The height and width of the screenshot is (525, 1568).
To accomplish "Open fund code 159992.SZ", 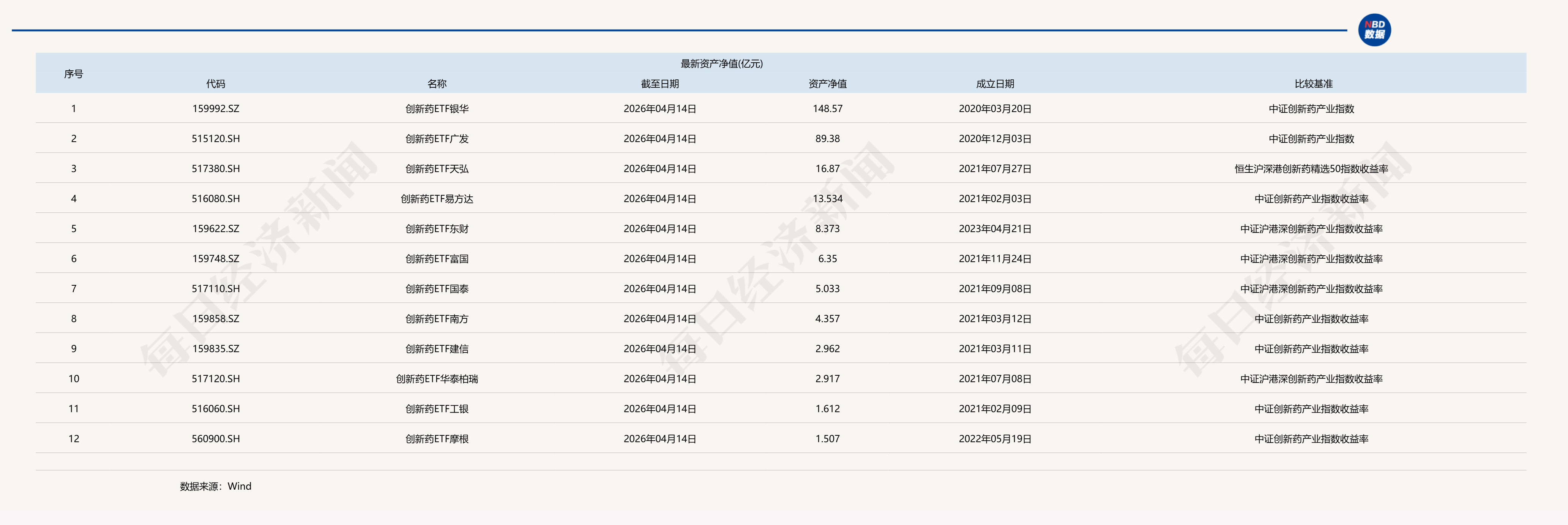I will 216,108.
